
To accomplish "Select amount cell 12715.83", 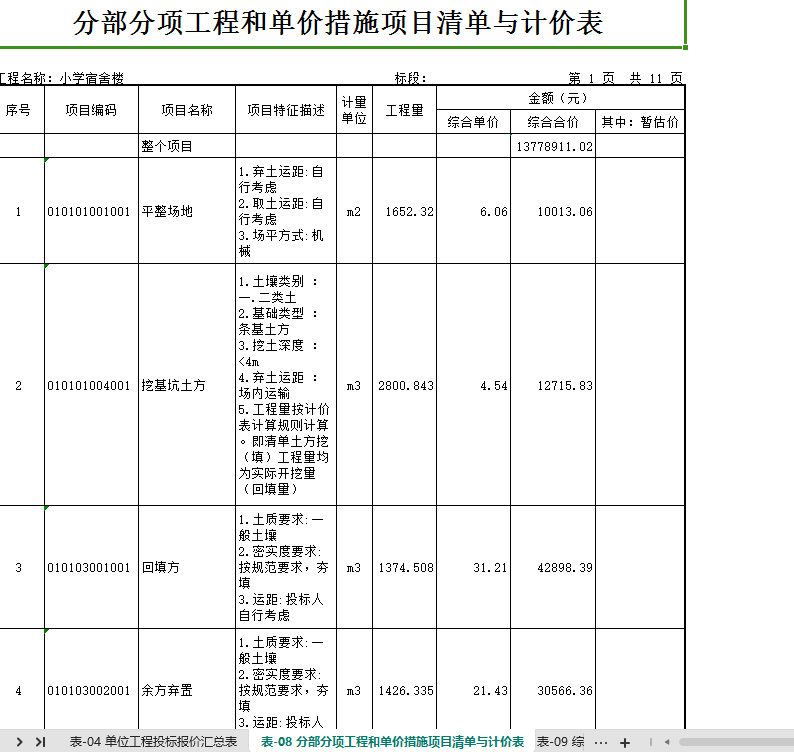I will [553, 385].
